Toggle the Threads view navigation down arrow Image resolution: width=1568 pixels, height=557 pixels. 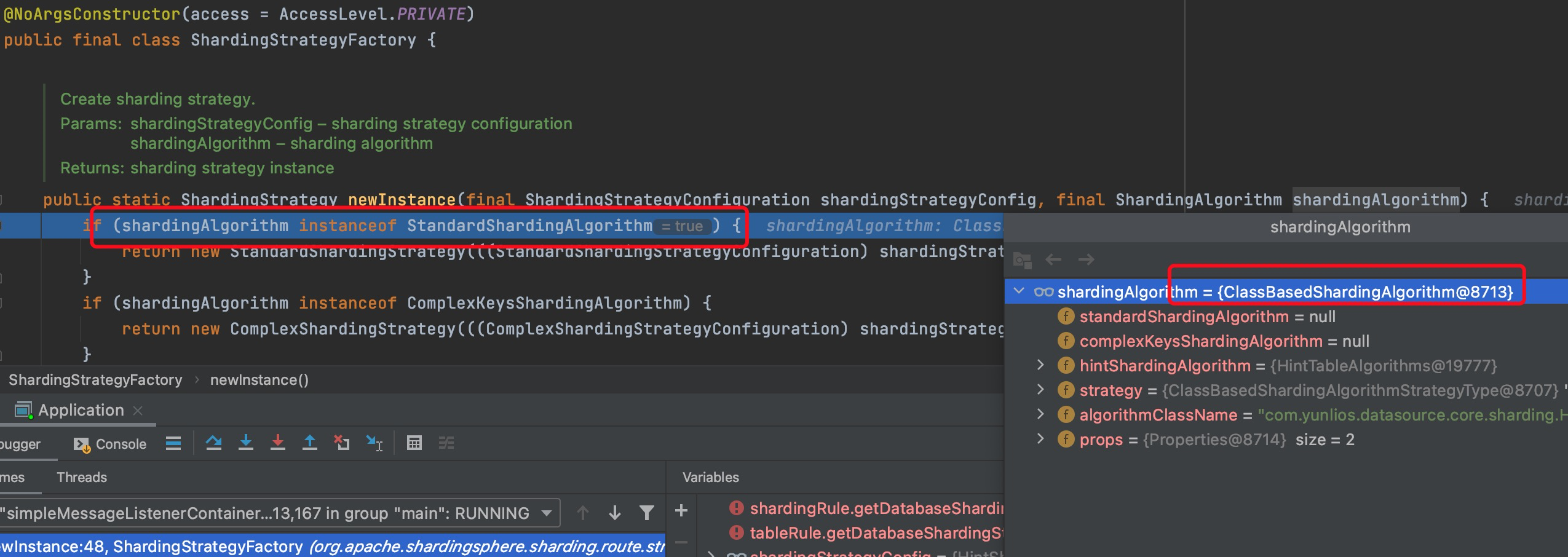pyautogui.click(x=615, y=512)
